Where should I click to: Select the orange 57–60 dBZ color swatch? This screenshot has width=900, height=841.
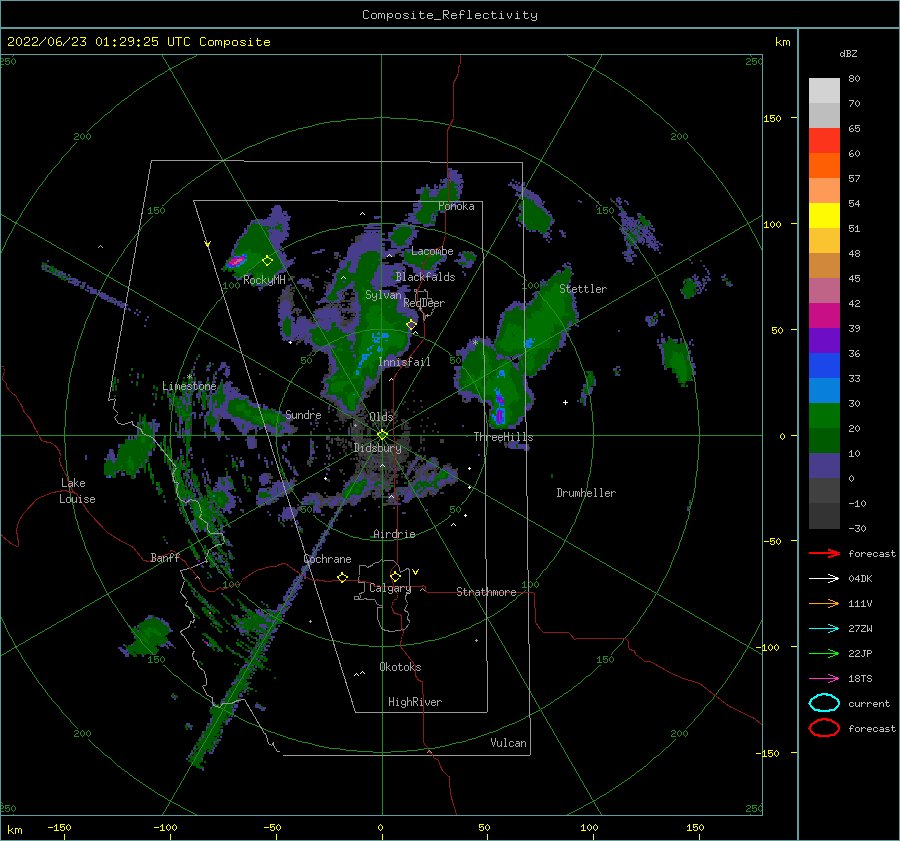pos(824,166)
